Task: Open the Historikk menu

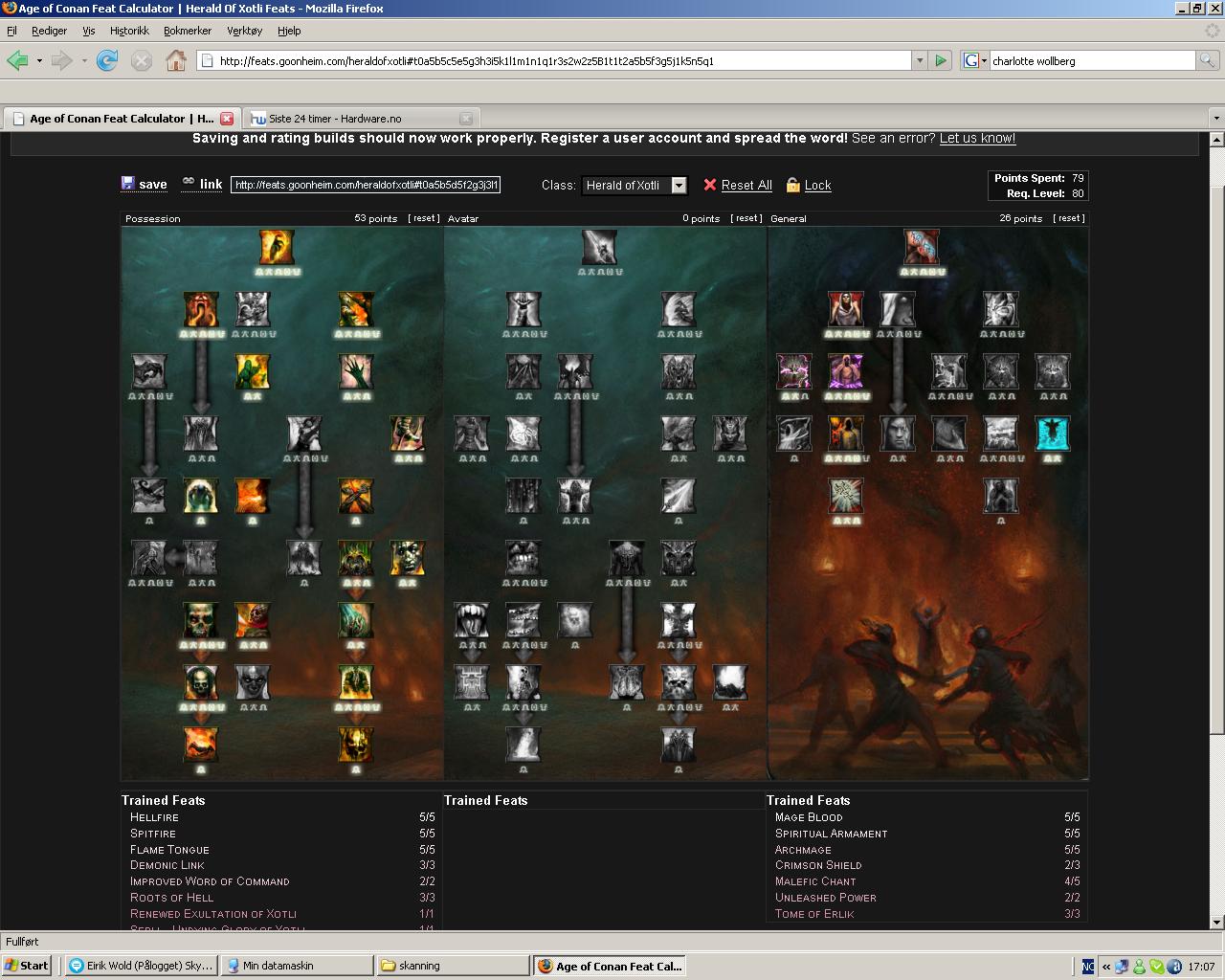Action: click(129, 31)
